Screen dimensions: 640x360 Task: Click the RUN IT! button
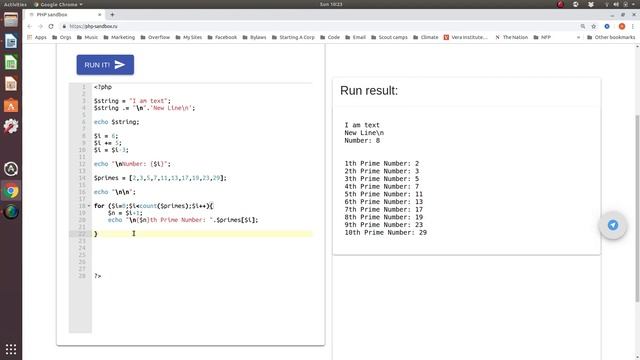click(x=105, y=65)
